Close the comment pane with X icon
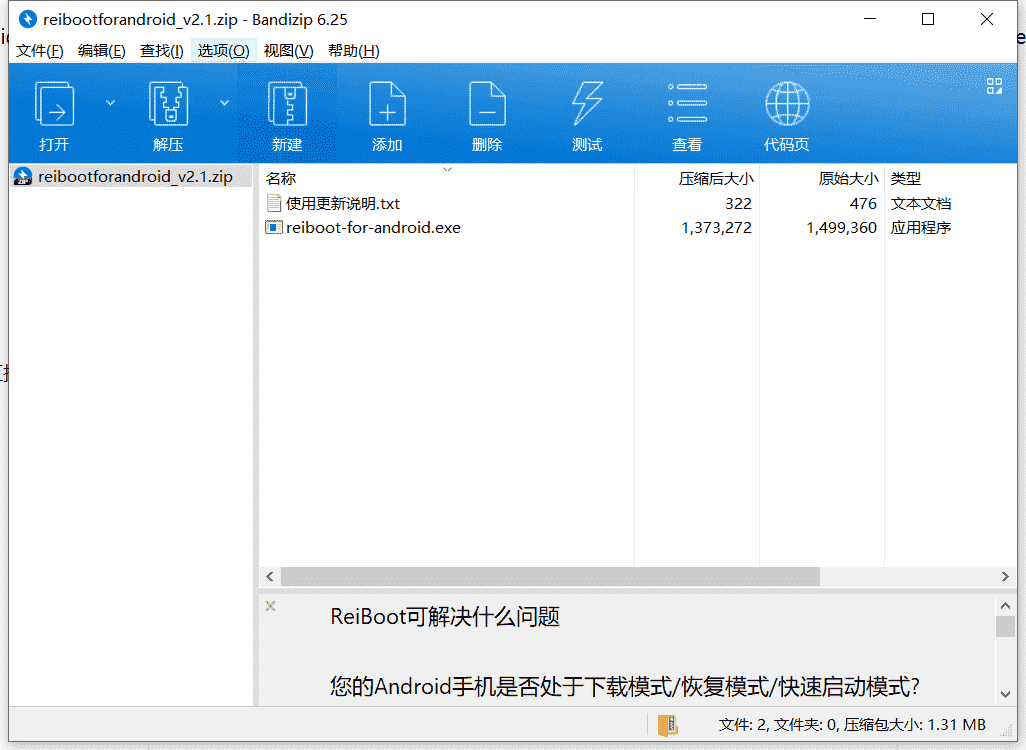 [270, 606]
